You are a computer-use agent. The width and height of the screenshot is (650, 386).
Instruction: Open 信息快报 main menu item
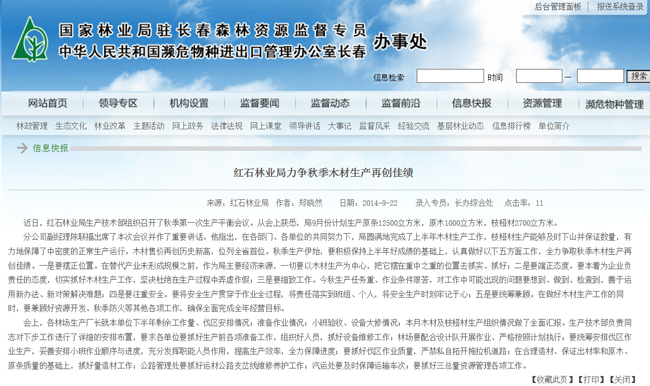pyautogui.click(x=472, y=103)
